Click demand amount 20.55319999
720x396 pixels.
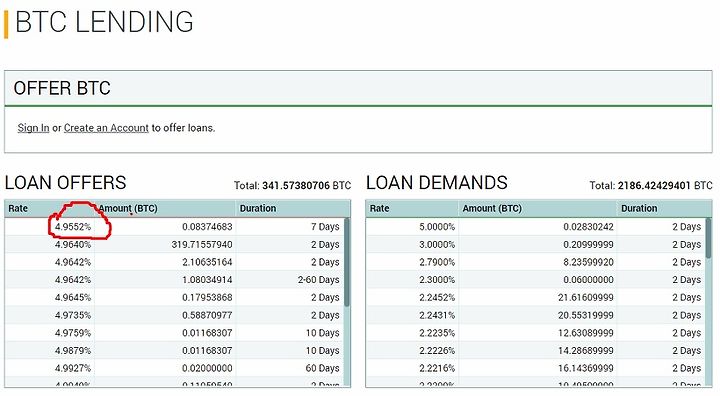(586, 315)
